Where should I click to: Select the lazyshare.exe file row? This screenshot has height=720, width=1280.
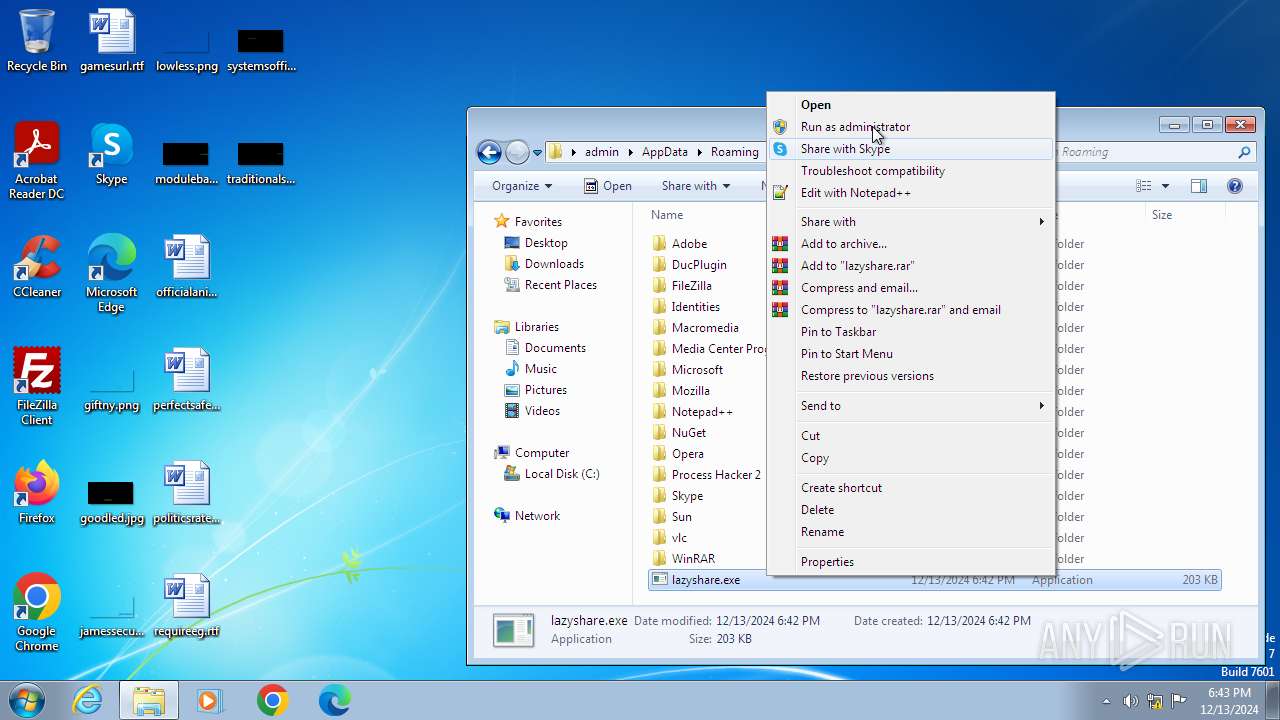[935, 580]
